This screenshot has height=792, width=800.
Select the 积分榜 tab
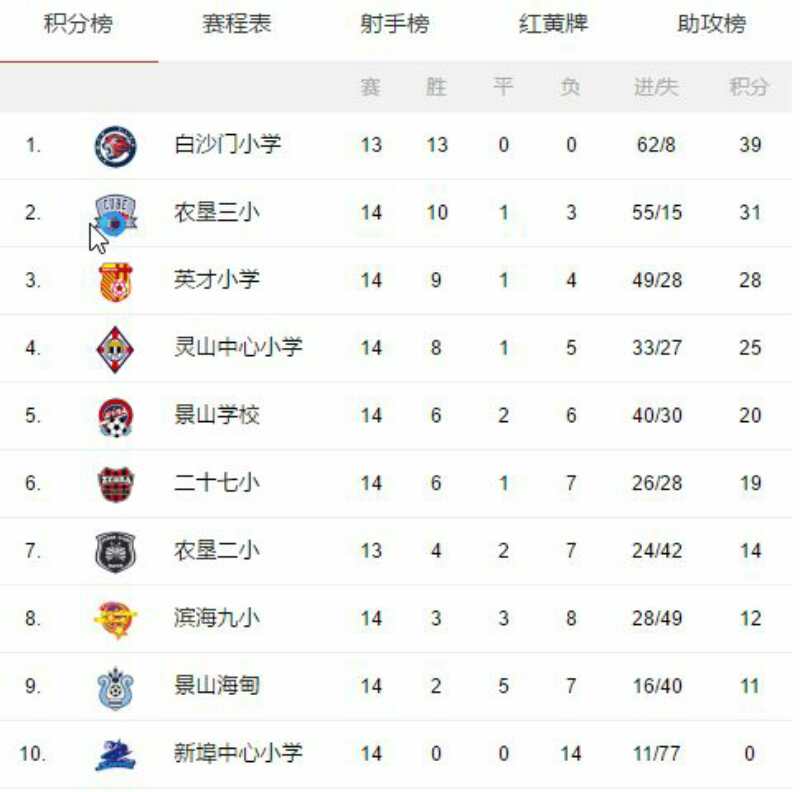[79, 23]
